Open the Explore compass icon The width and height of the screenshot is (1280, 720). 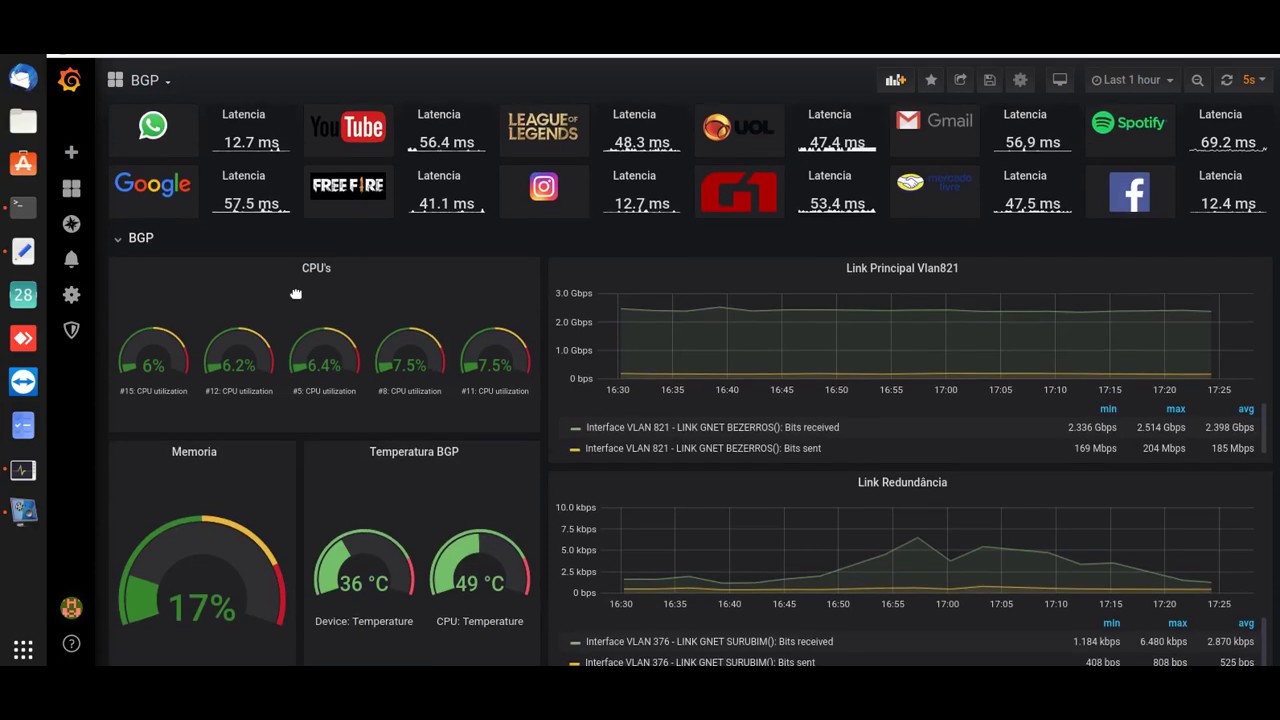71,224
